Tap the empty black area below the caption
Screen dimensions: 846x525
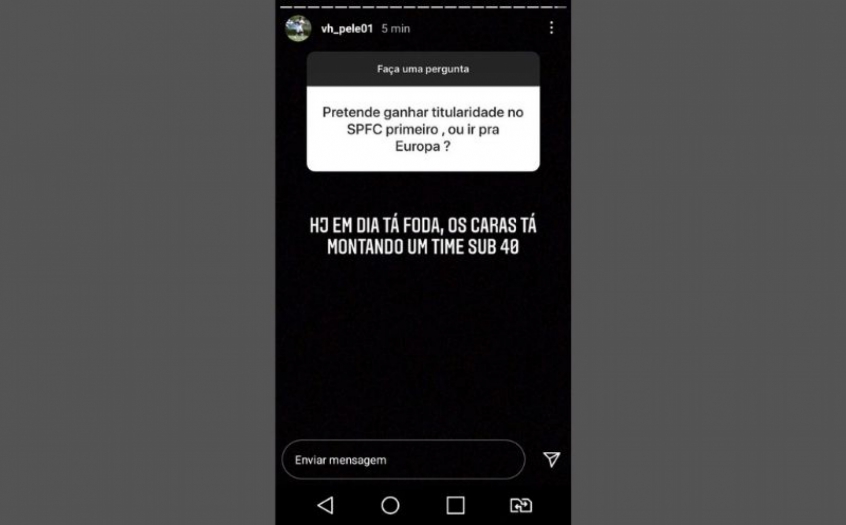point(423,345)
